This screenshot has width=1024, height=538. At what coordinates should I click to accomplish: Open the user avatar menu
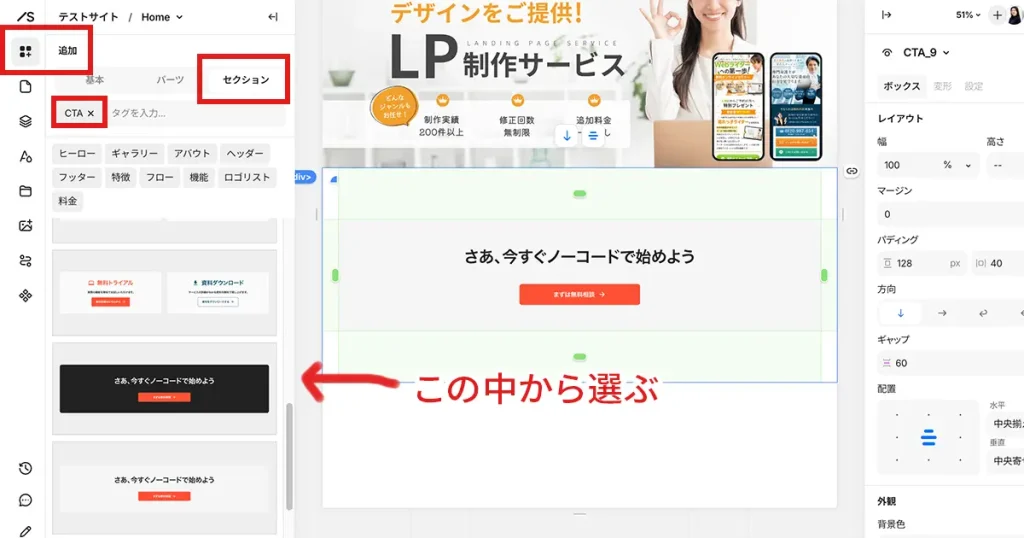tap(1016, 15)
